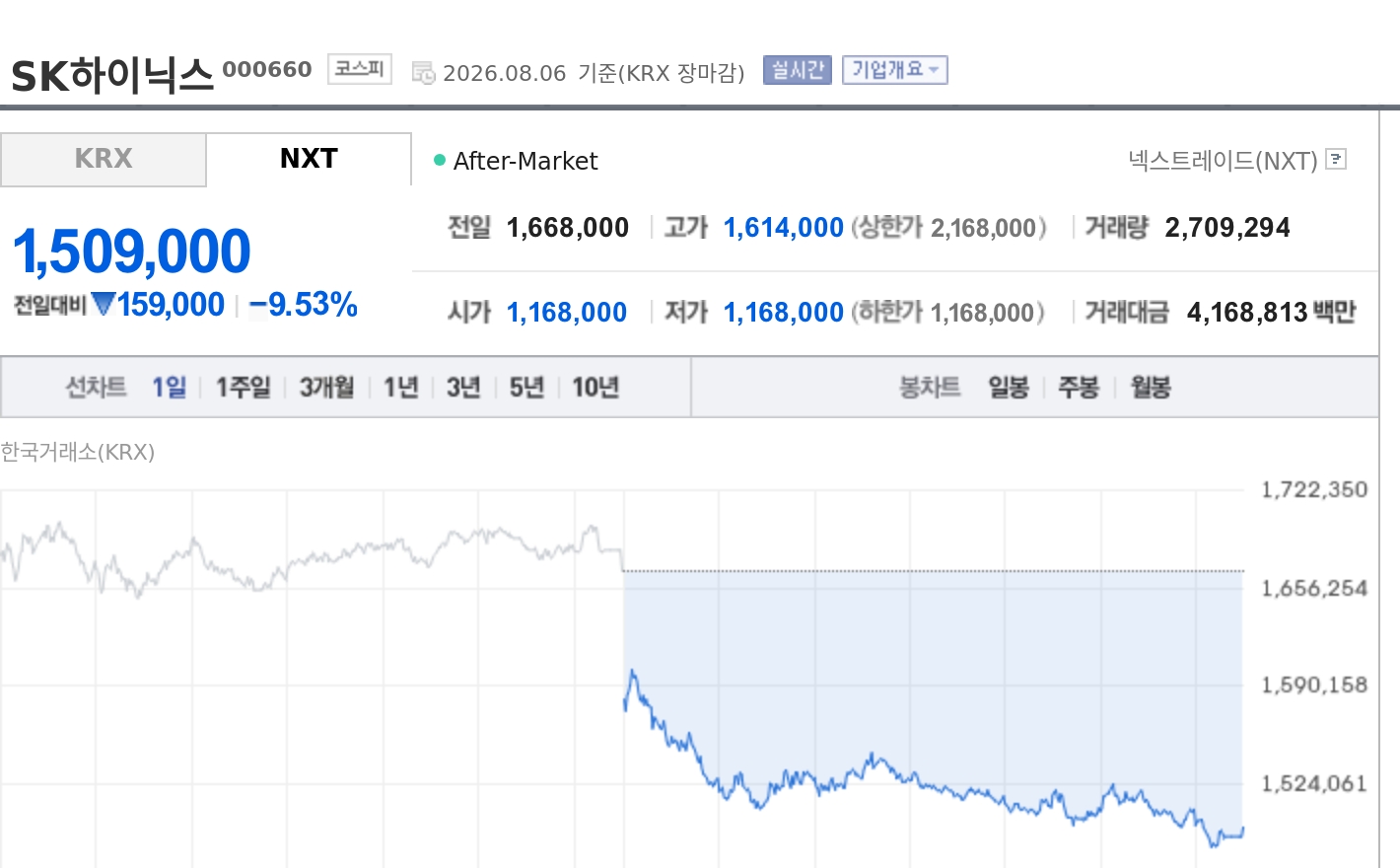Show the 3년 line chart

(463, 387)
